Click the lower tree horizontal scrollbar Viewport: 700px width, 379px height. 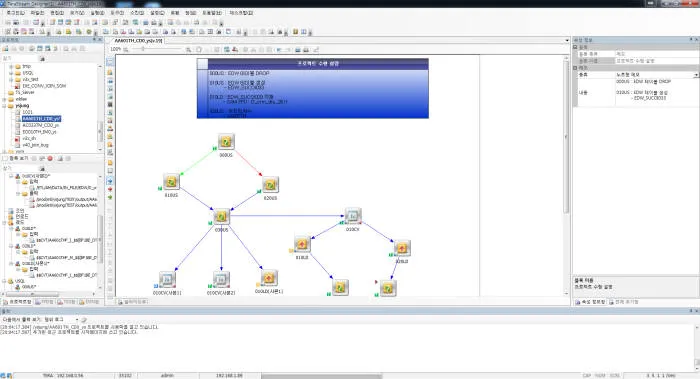[x=32, y=294]
